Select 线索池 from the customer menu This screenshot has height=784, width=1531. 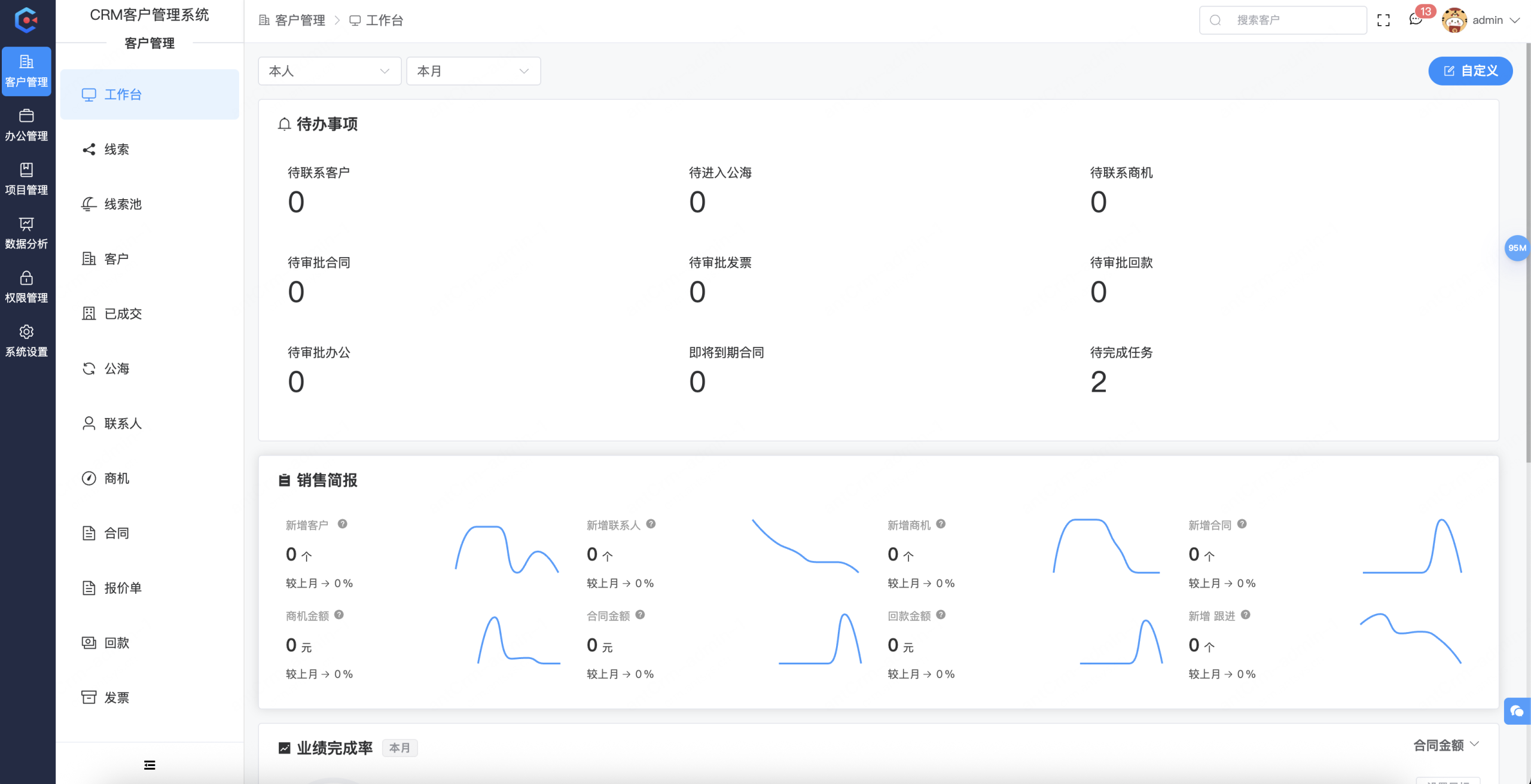[x=122, y=203]
